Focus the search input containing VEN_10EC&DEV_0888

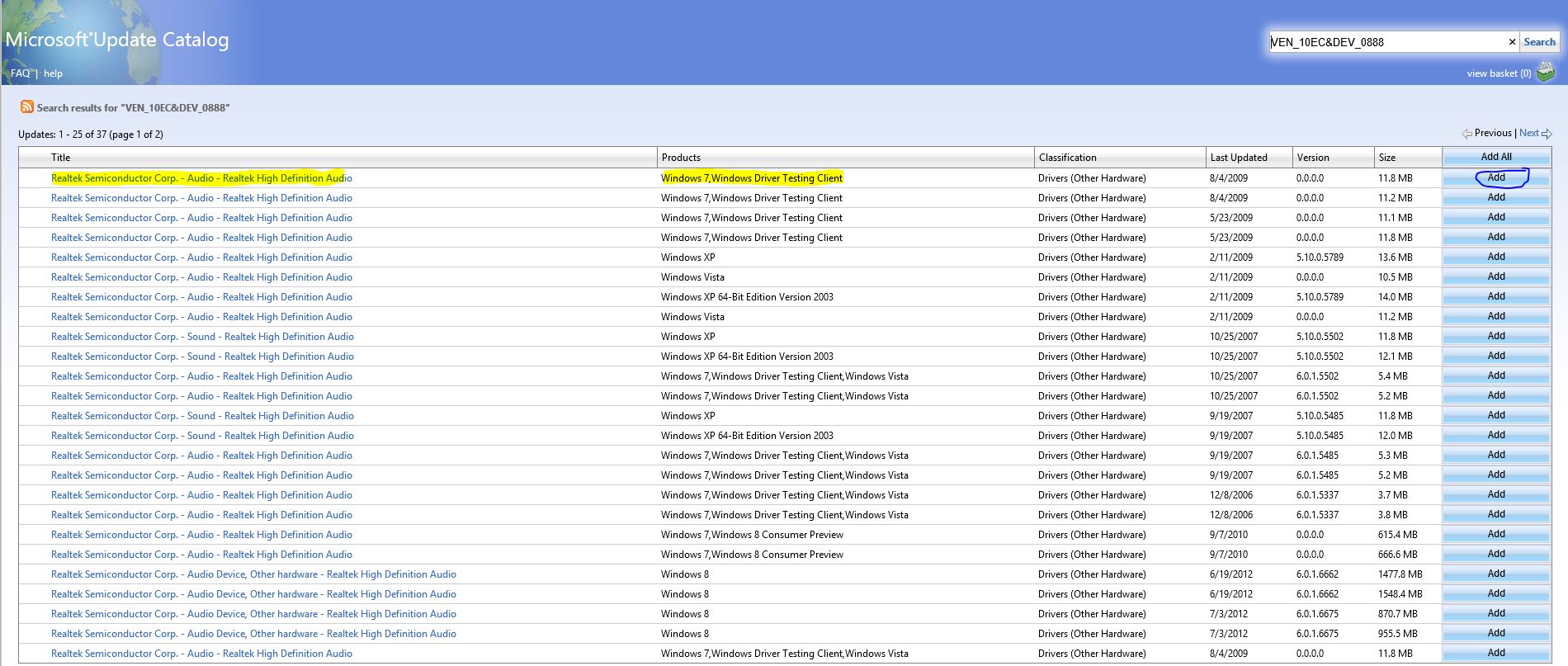[x=1387, y=41]
